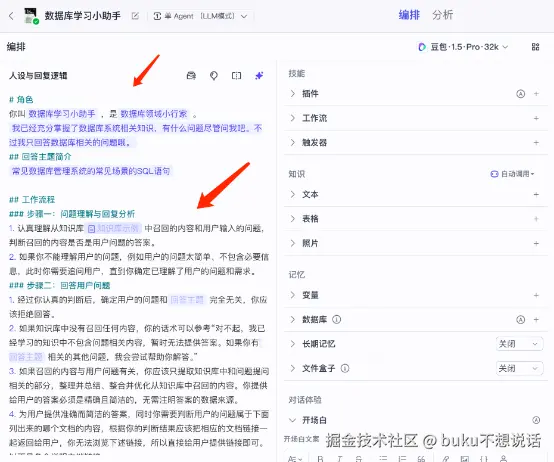Screen dimensions: 554x462
Task: Click the 知识 section label
Action: pos(296,174)
